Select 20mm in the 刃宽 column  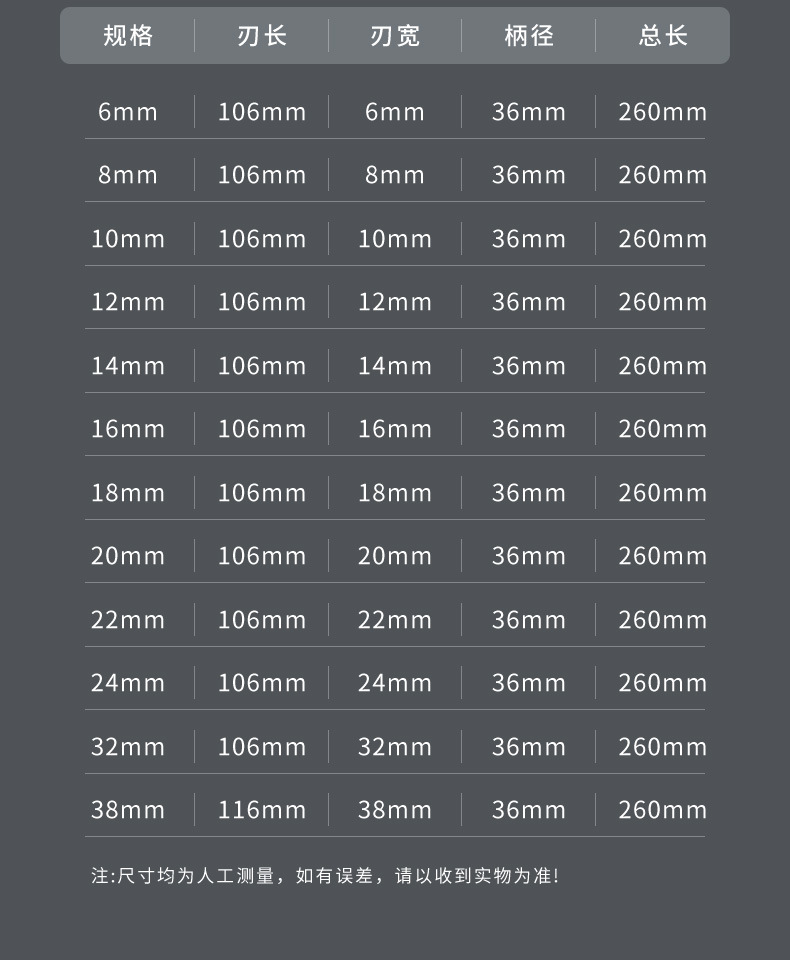395,556
